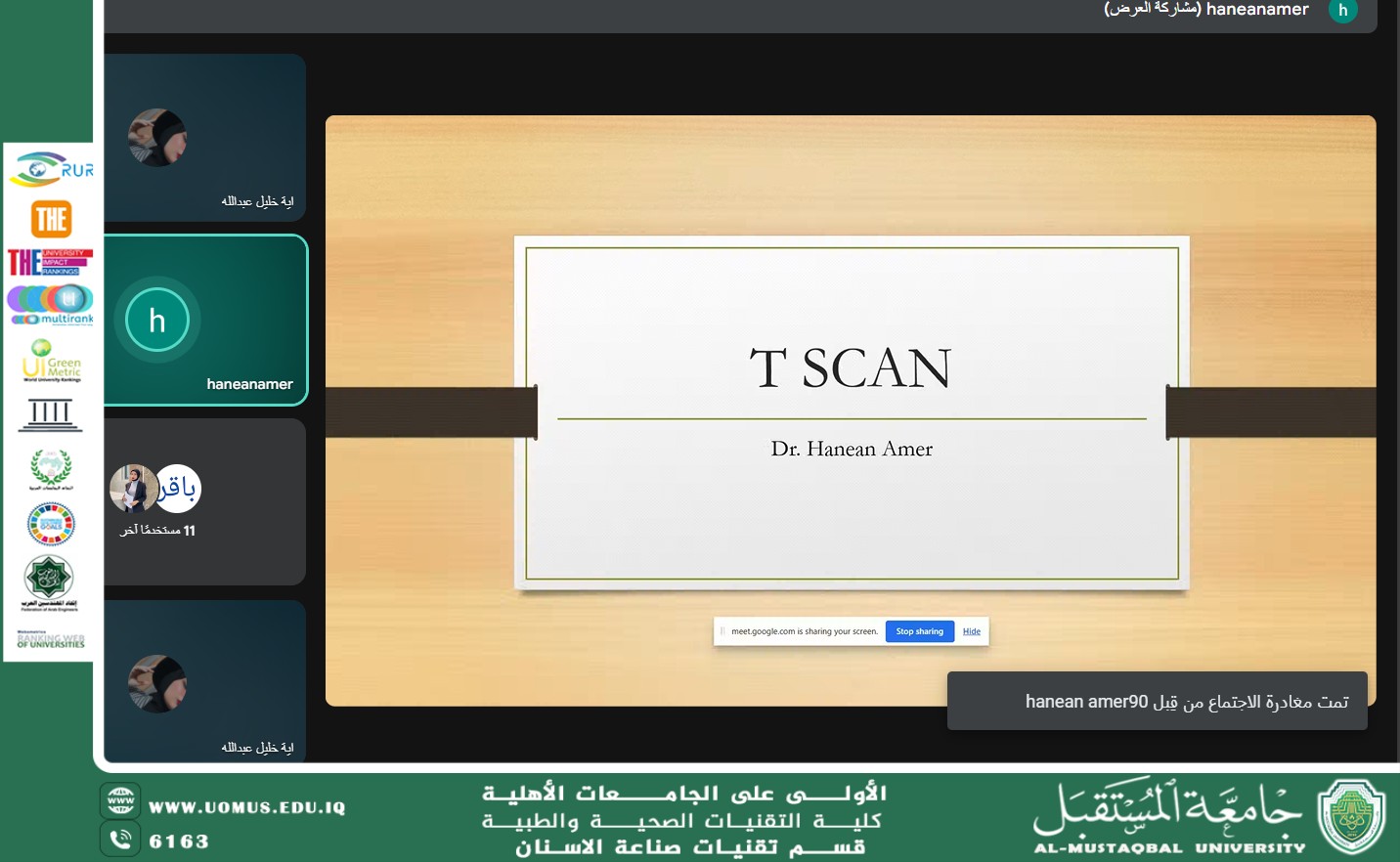Image resolution: width=1400 pixels, height=862 pixels.
Task: Click the Al-Mustaqbal University crest
Action: tap(1351, 817)
